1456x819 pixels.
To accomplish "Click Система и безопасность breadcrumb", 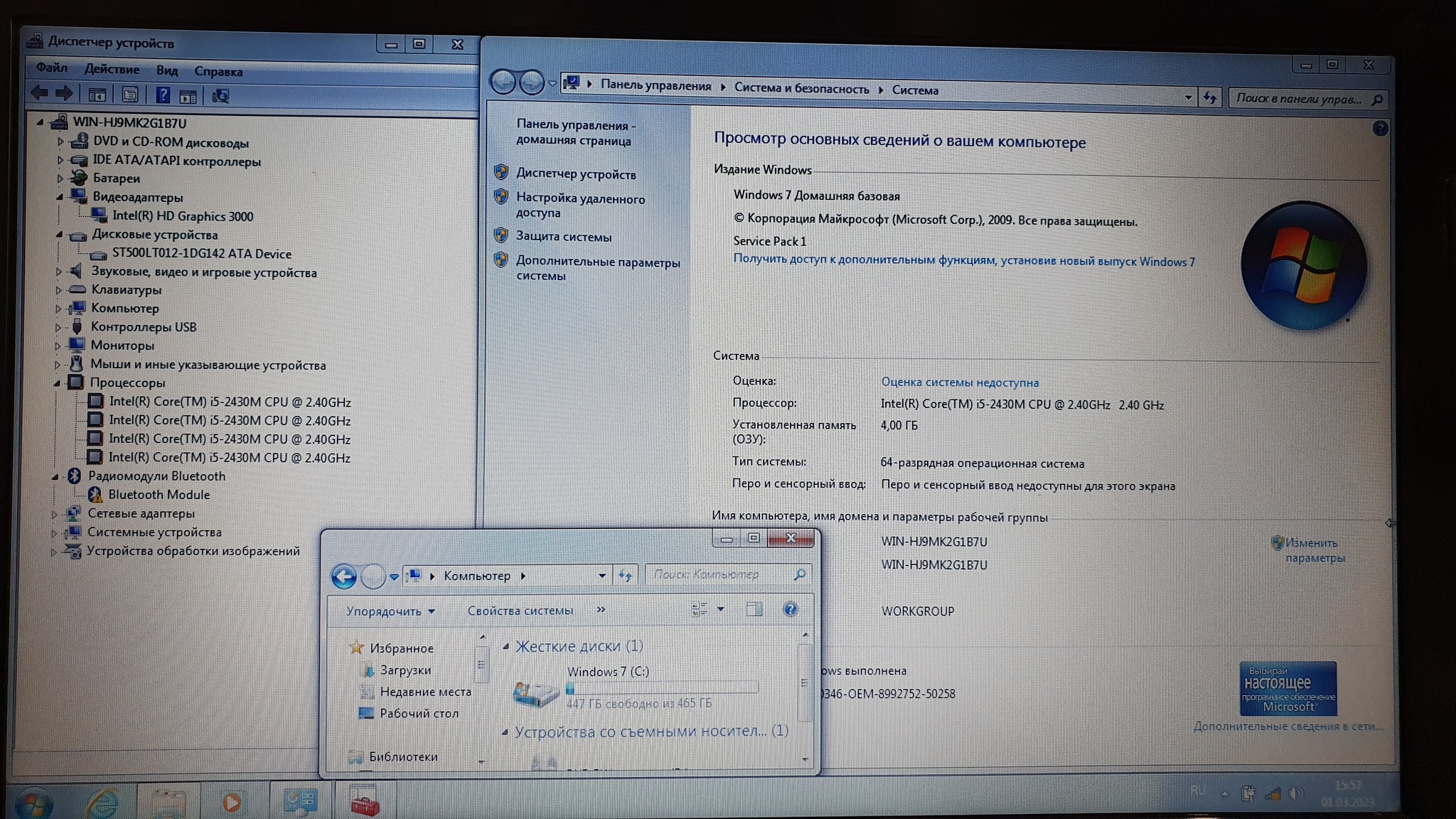I will coord(801,88).
